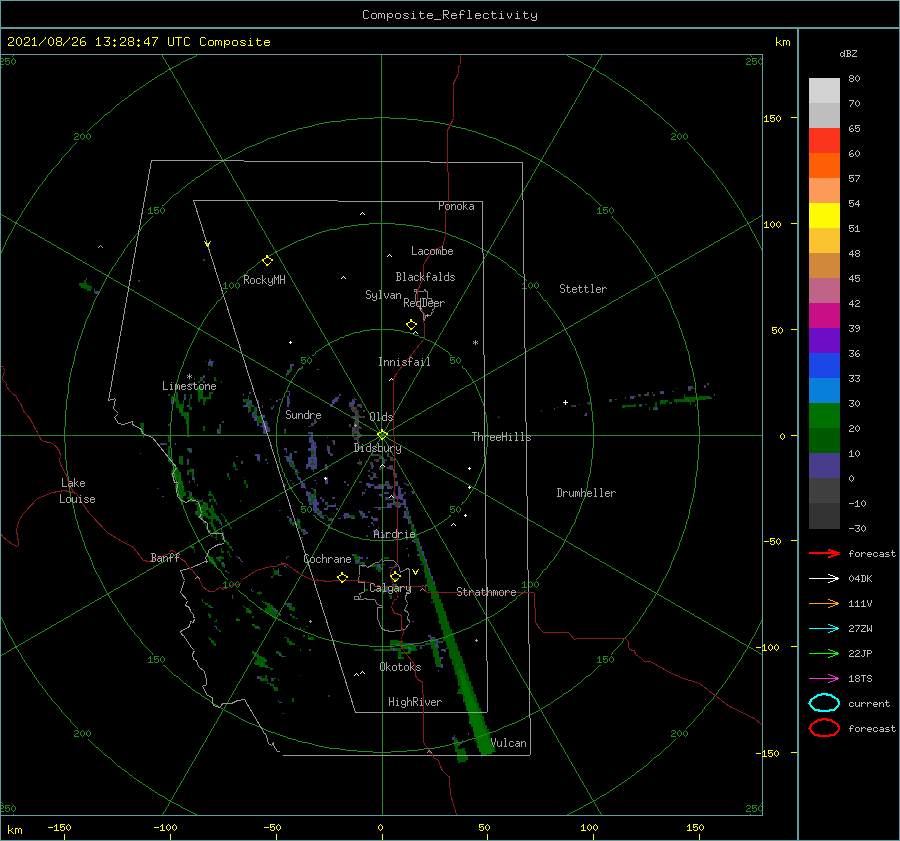Image resolution: width=900 pixels, height=841 pixels.
Task: Click the magenta 42–39 dBZ swatch
Action: click(824, 316)
